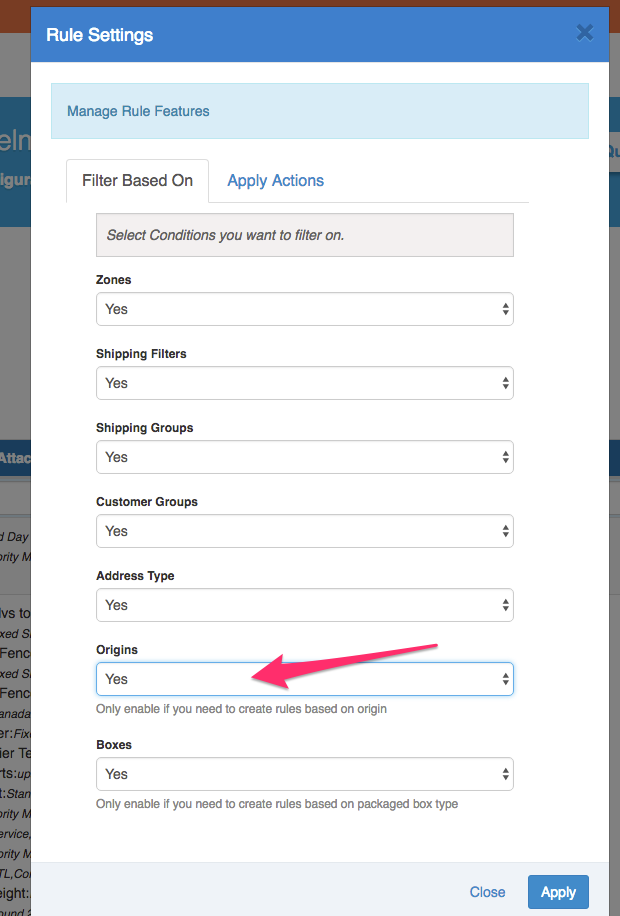Click the Address Type dropdown arrow icon

point(506,606)
